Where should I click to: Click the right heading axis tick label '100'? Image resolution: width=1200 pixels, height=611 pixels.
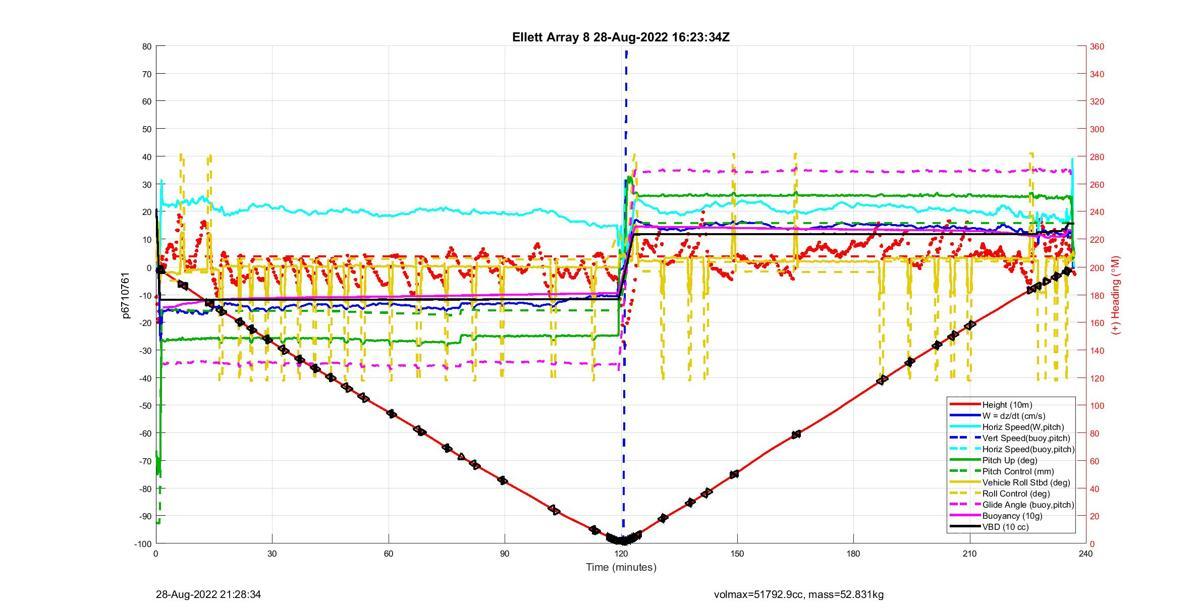(1097, 405)
